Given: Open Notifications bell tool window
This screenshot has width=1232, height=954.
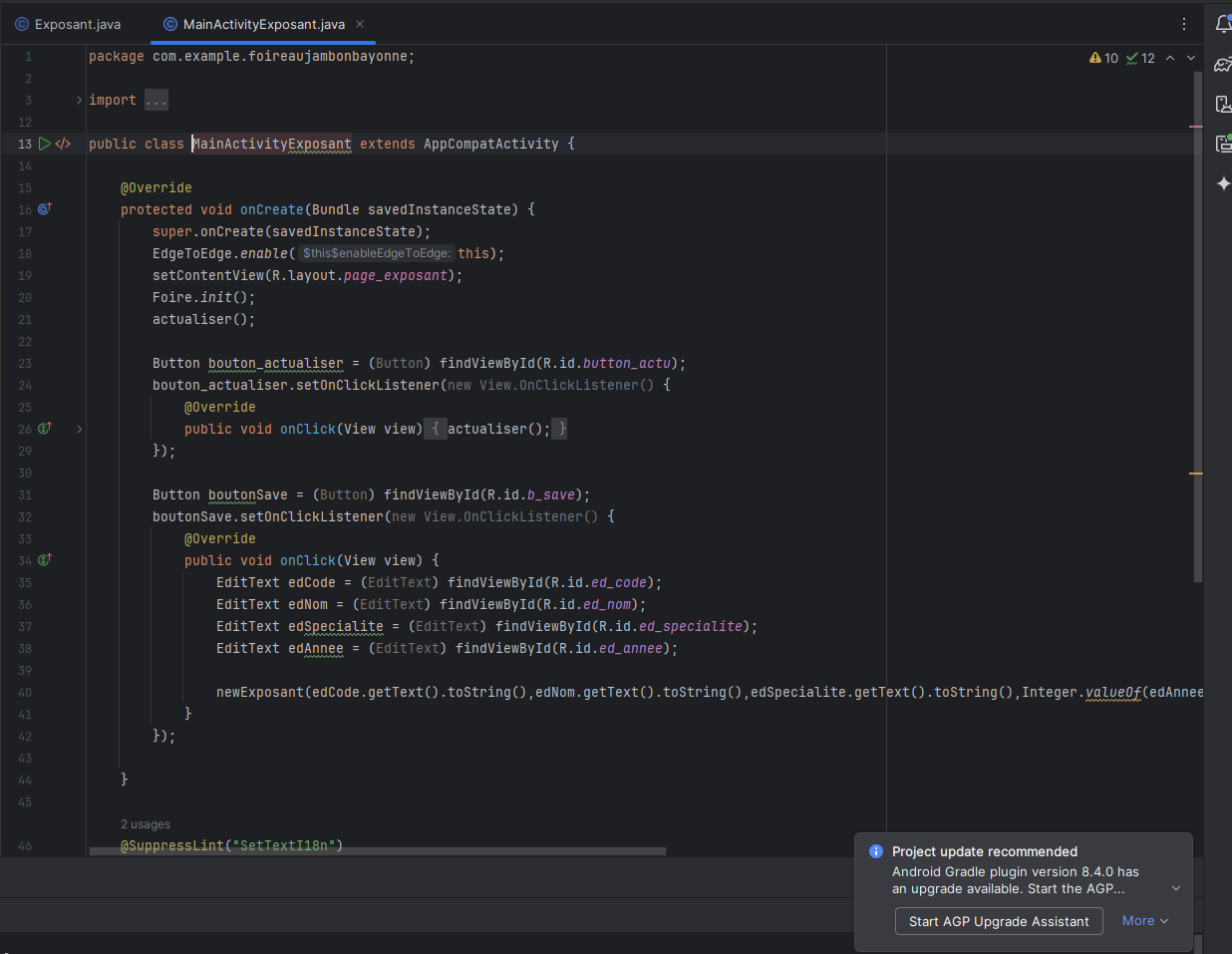Looking at the screenshot, I should [x=1223, y=24].
